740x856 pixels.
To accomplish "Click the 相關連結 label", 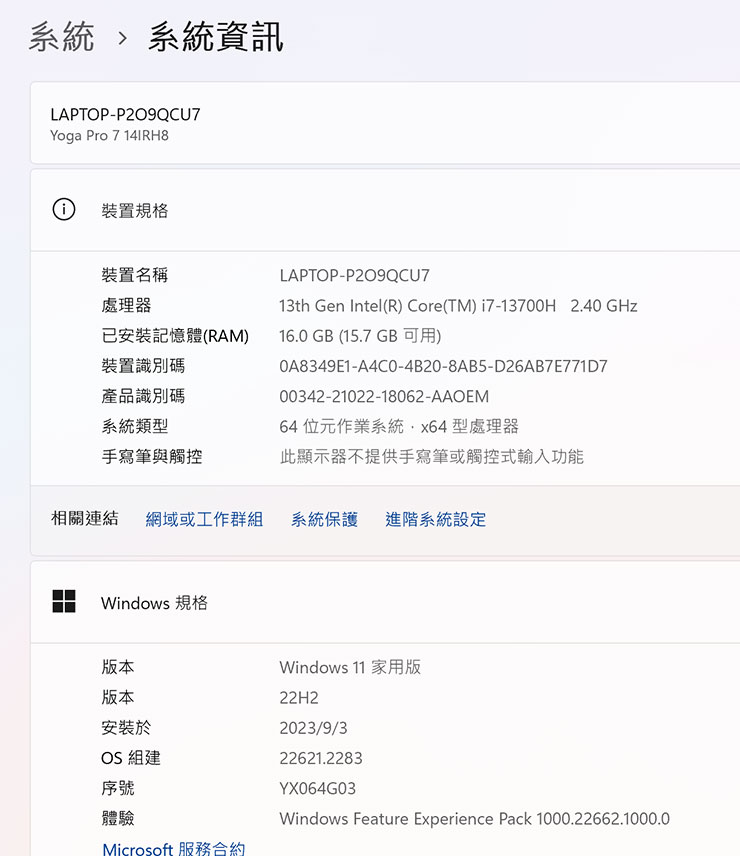I will (85, 518).
